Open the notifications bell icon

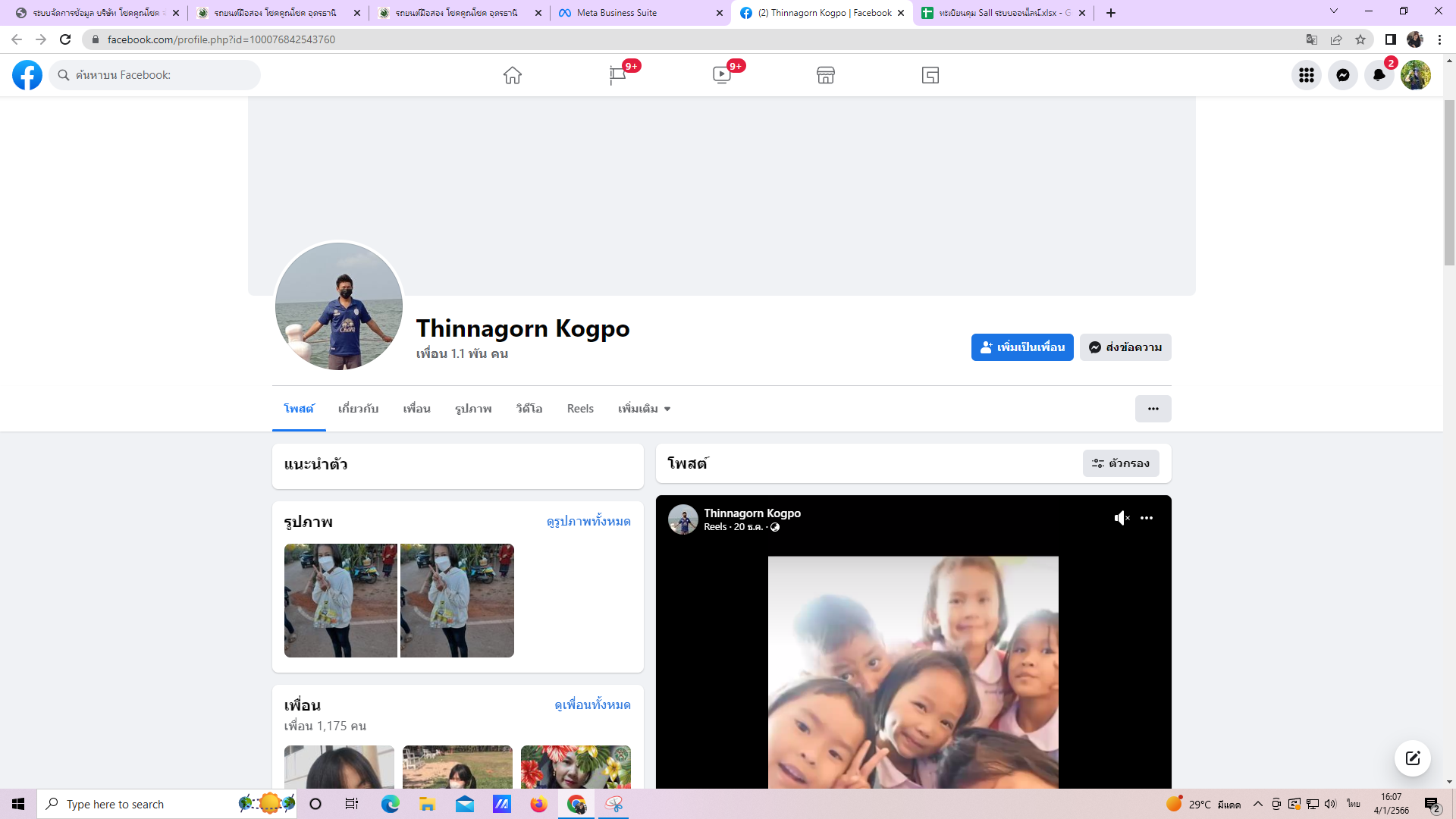[1379, 75]
